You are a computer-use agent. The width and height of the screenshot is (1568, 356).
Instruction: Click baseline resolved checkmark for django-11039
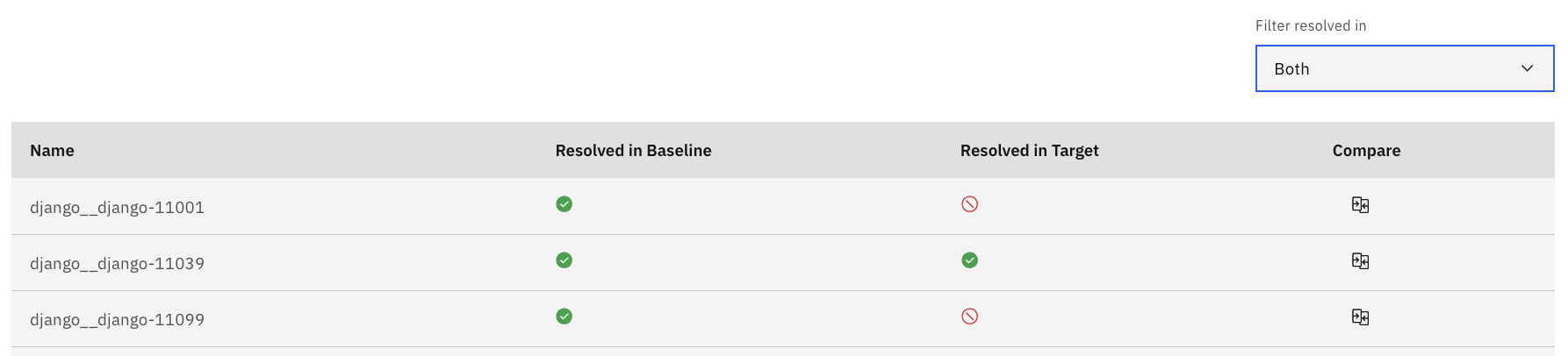click(x=565, y=260)
